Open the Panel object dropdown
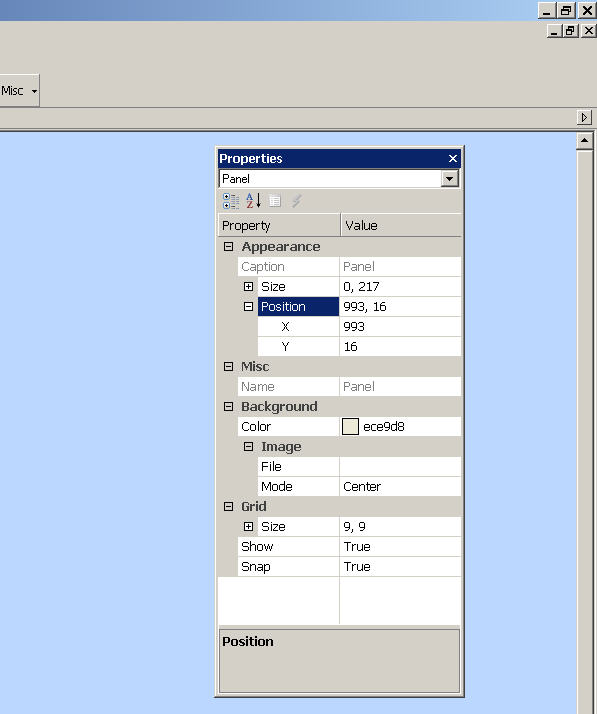 [x=449, y=178]
